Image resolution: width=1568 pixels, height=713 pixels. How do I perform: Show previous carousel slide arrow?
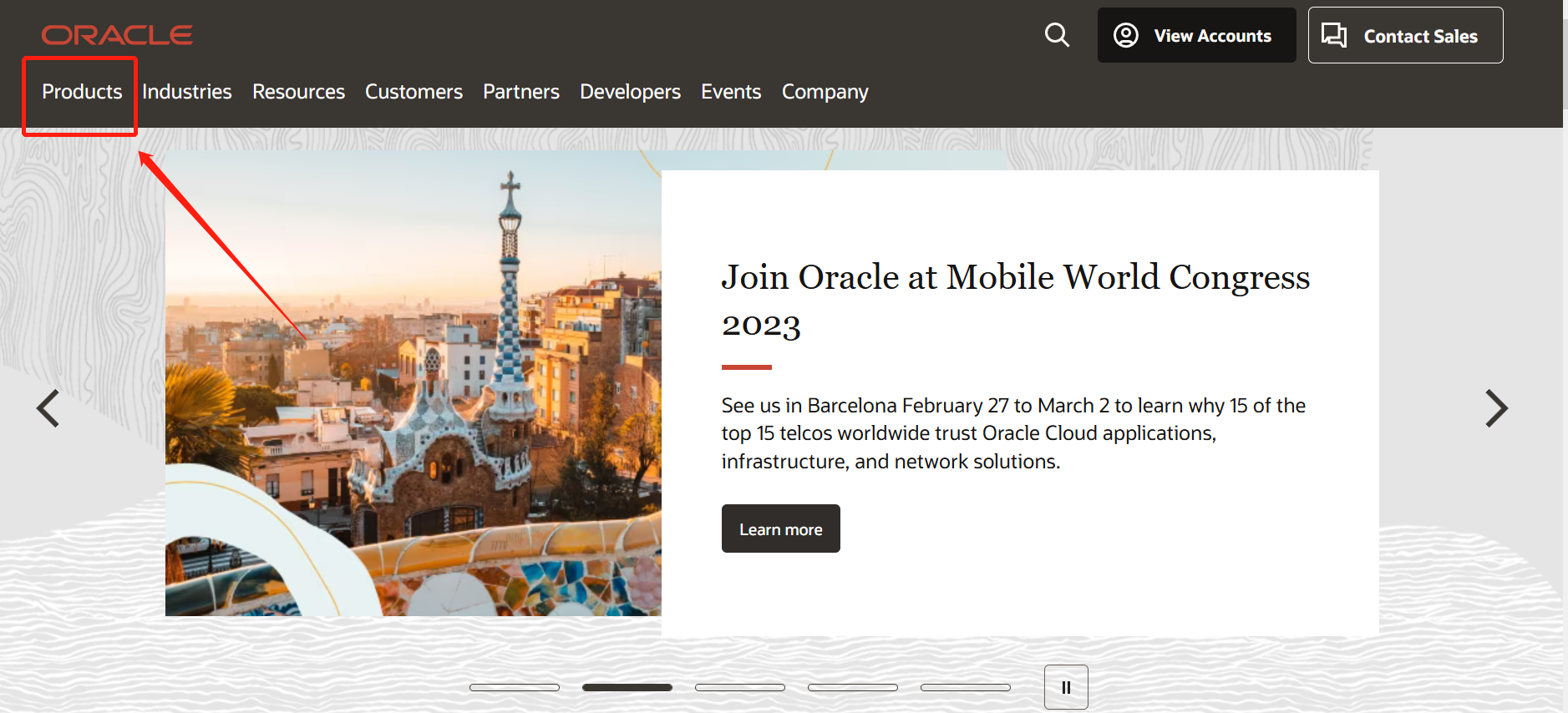click(48, 408)
